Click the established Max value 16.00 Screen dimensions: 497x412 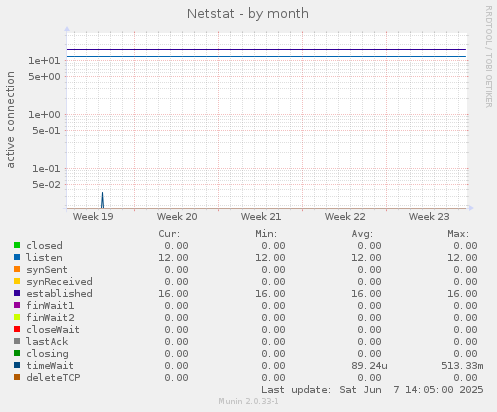(462, 294)
